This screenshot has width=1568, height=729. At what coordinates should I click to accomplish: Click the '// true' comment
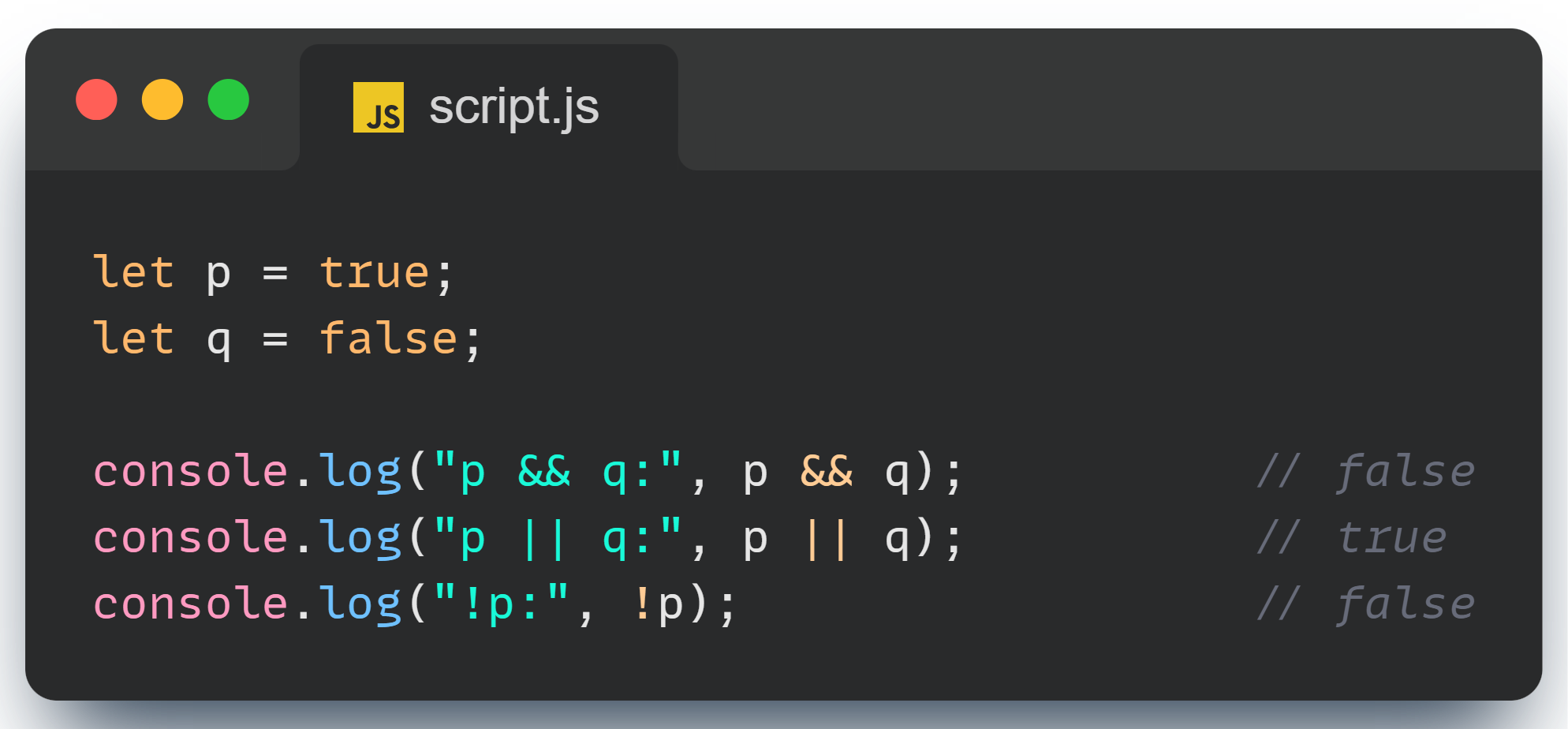click(x=1352, y=538)
